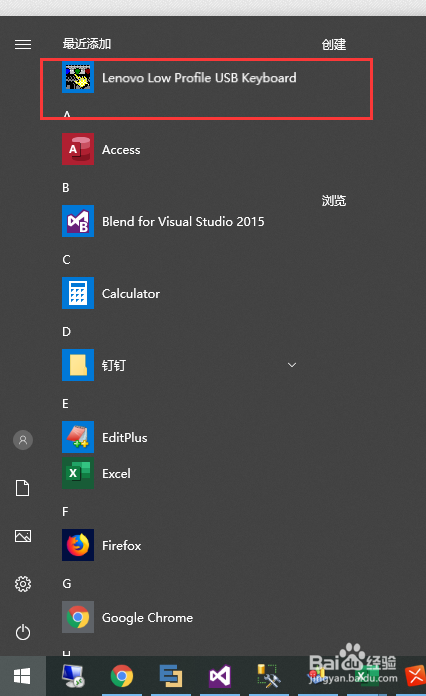
Task: Open the blue-yellow stacked-bars taskbar icon
Action: (x=171, y=676)
